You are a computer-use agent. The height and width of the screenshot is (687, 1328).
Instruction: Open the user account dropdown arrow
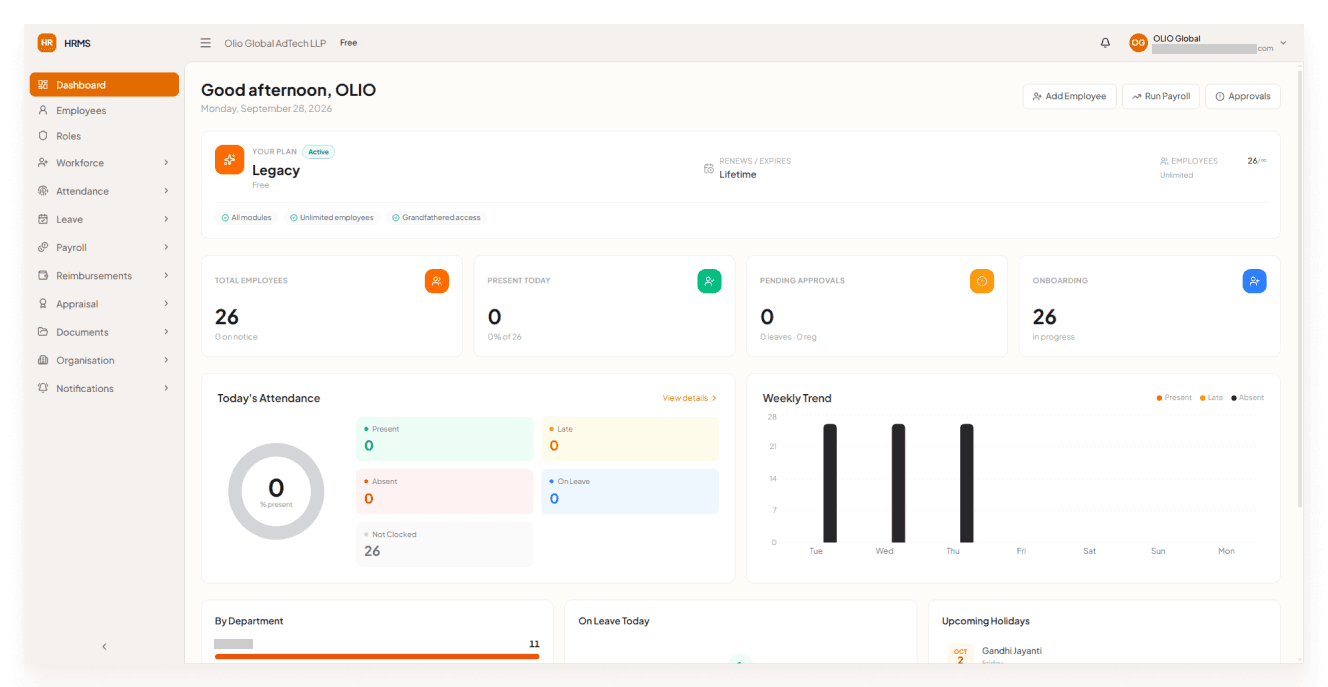point(1283,44)
